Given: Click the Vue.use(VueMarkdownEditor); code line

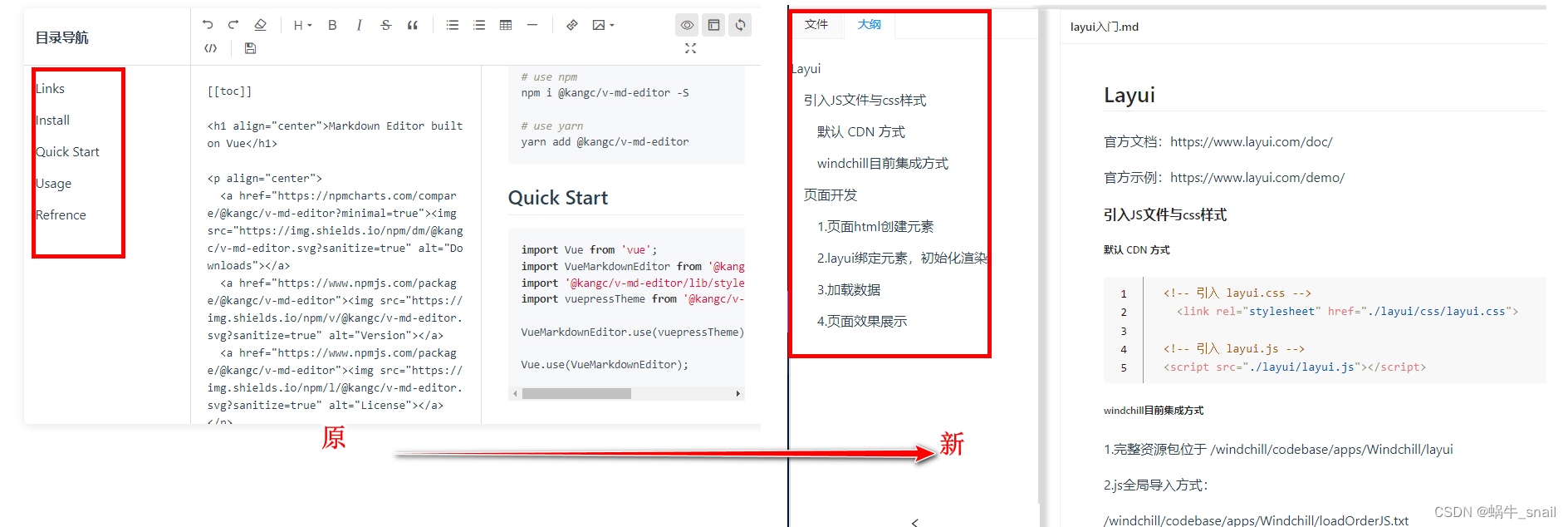Looking at the screenshot, I should [x=605, y=364].
